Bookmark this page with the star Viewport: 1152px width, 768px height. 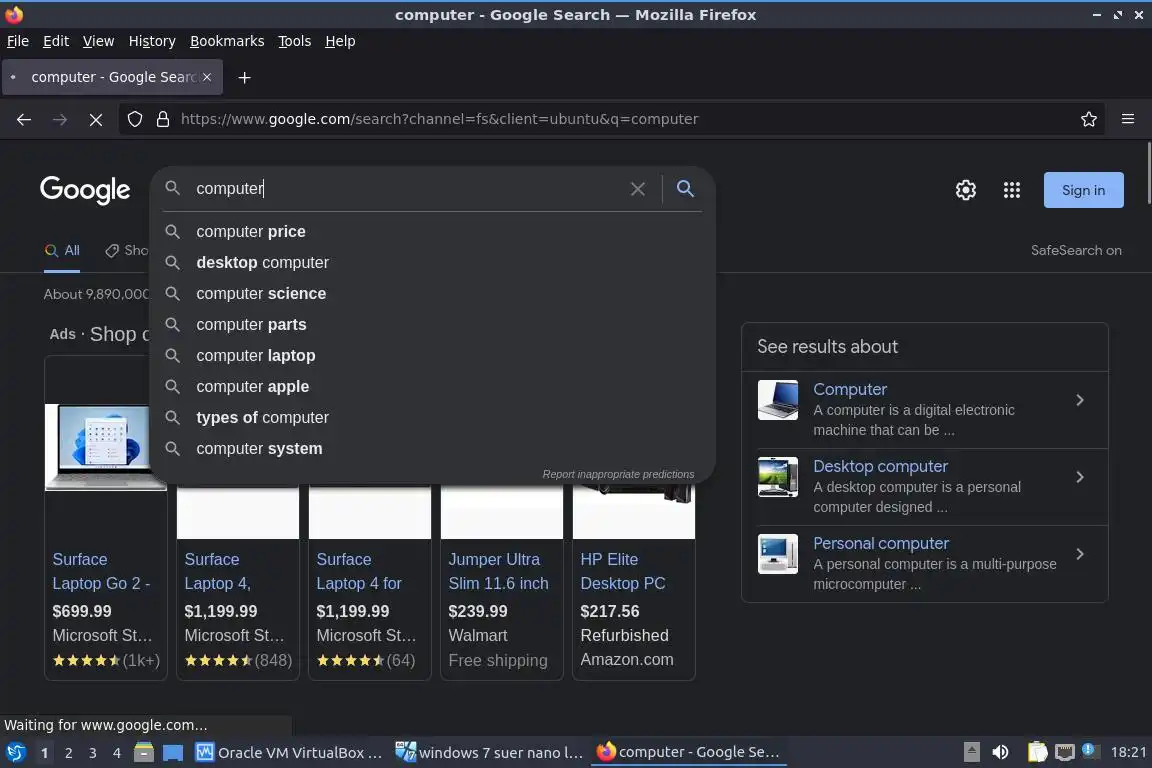[x=1089, y=119]
